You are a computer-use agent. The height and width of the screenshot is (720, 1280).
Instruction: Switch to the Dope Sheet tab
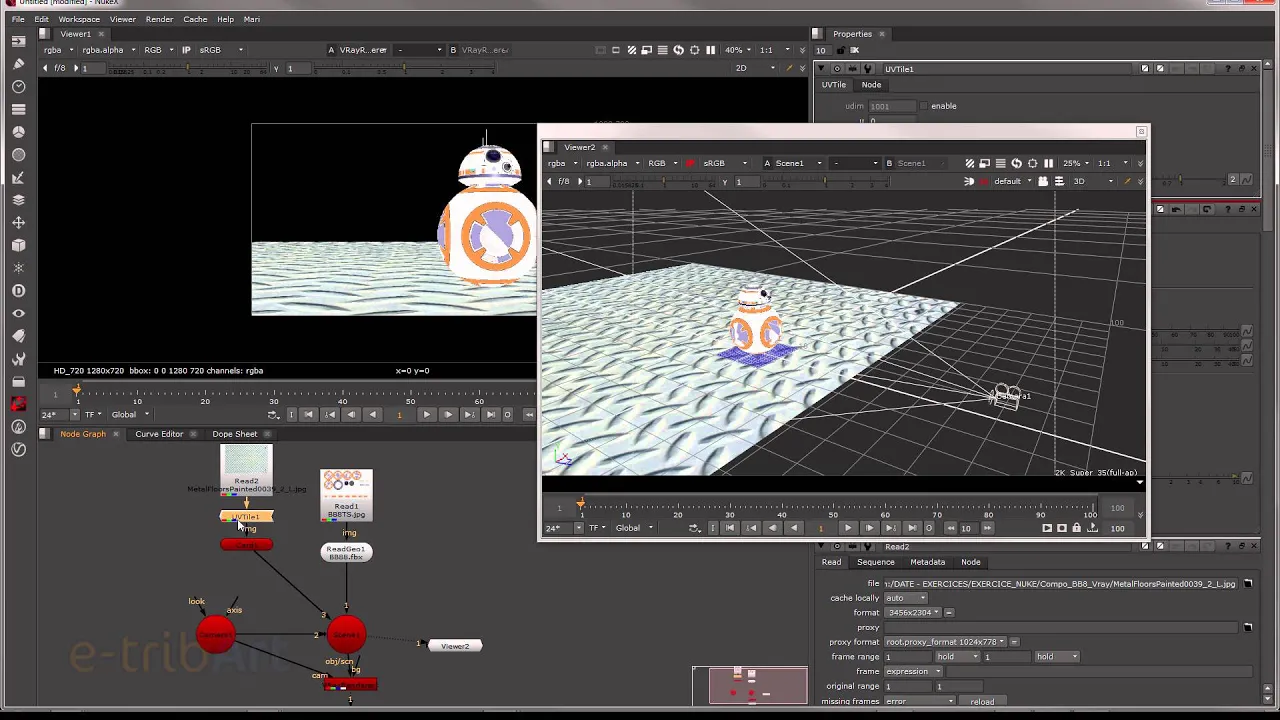[234, 434]
